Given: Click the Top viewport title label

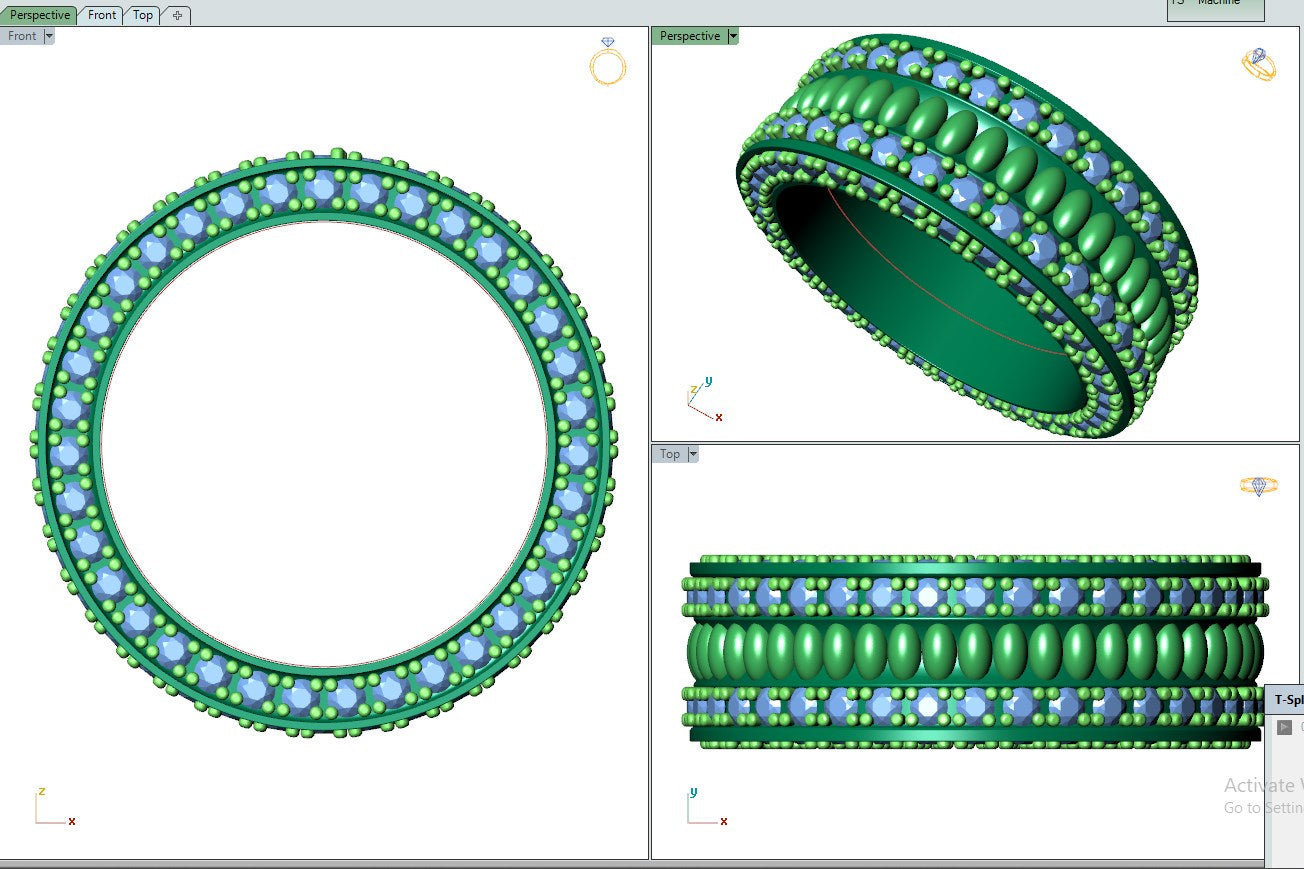Looking at the screenshot, I should click(x=669, y=454).
